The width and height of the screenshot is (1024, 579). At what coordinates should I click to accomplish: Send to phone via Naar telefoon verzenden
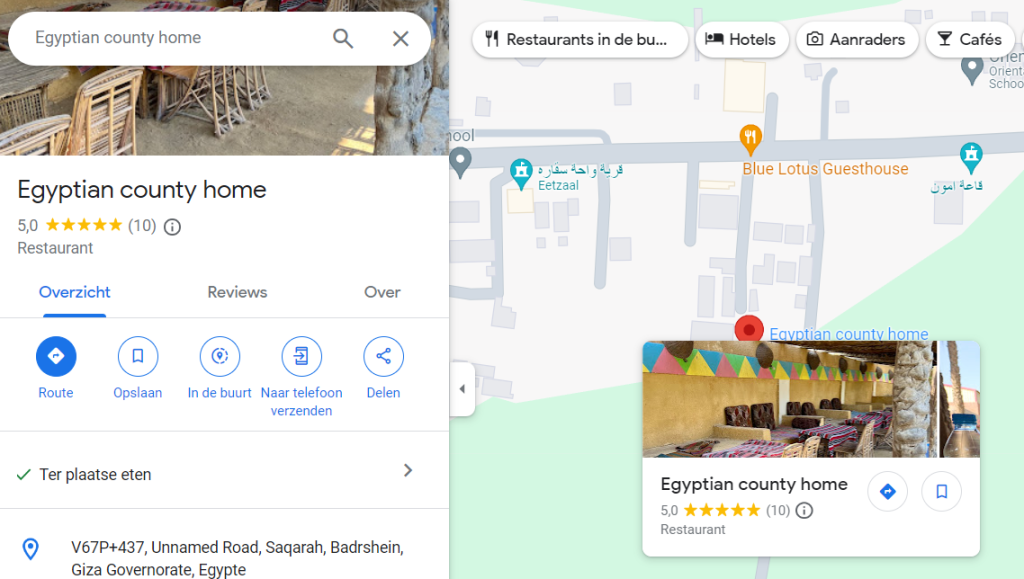pyautogui.click(x=301, y=356)
